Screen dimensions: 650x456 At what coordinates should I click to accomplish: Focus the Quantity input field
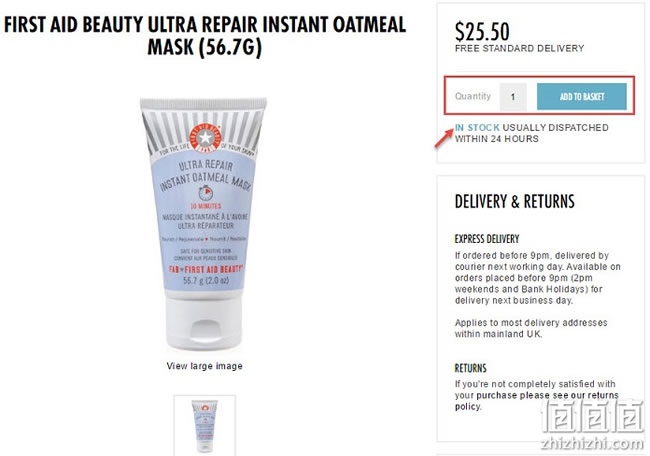point(513,97)
